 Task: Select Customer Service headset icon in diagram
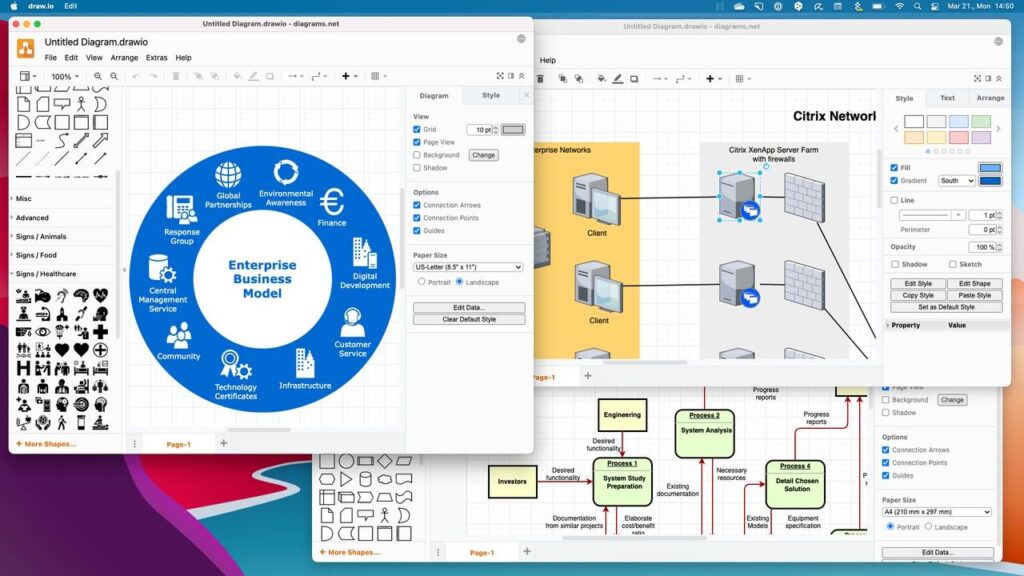[352, 323]
